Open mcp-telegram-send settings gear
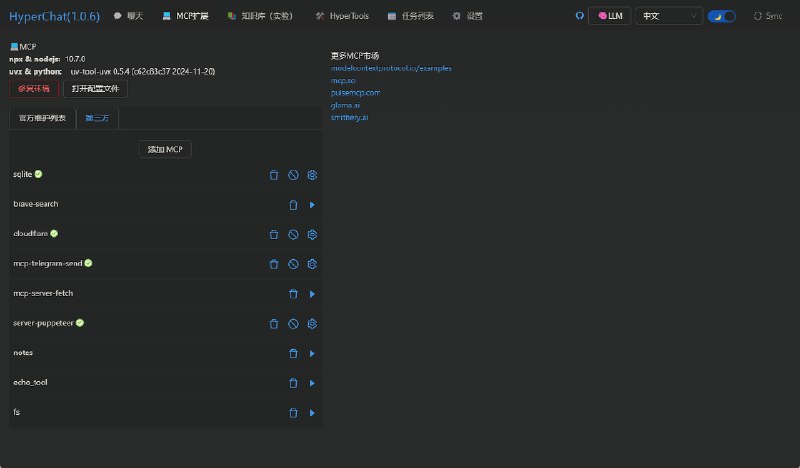The image size is (800, 468). (312, 264)
